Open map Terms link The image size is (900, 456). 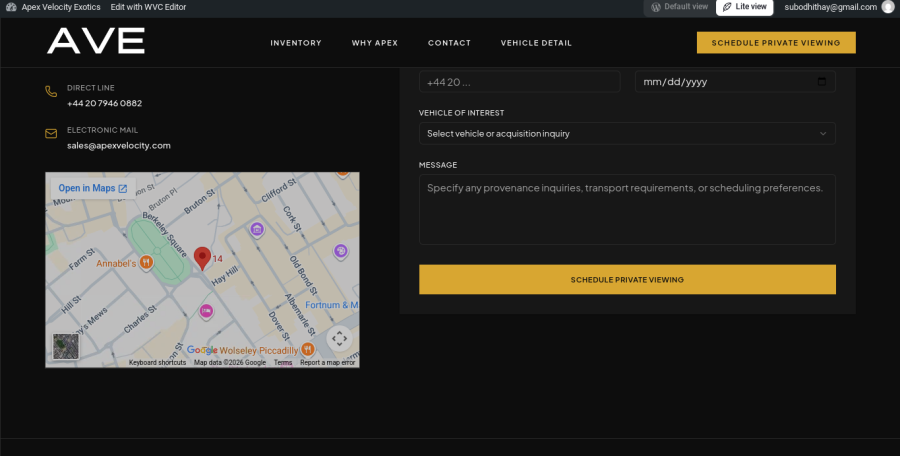pyautogui.click(x=283, y=363)
